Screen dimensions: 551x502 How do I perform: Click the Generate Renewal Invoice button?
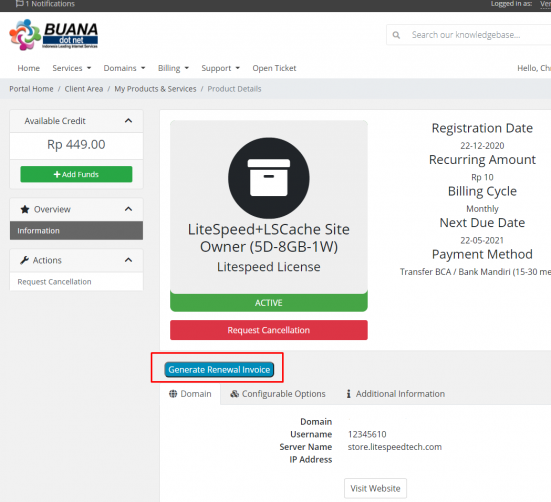[x=219, y=370]
